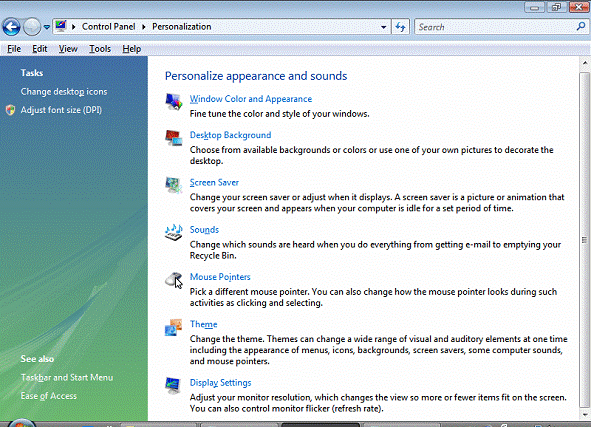Open the Tools menu

point(100,49)
